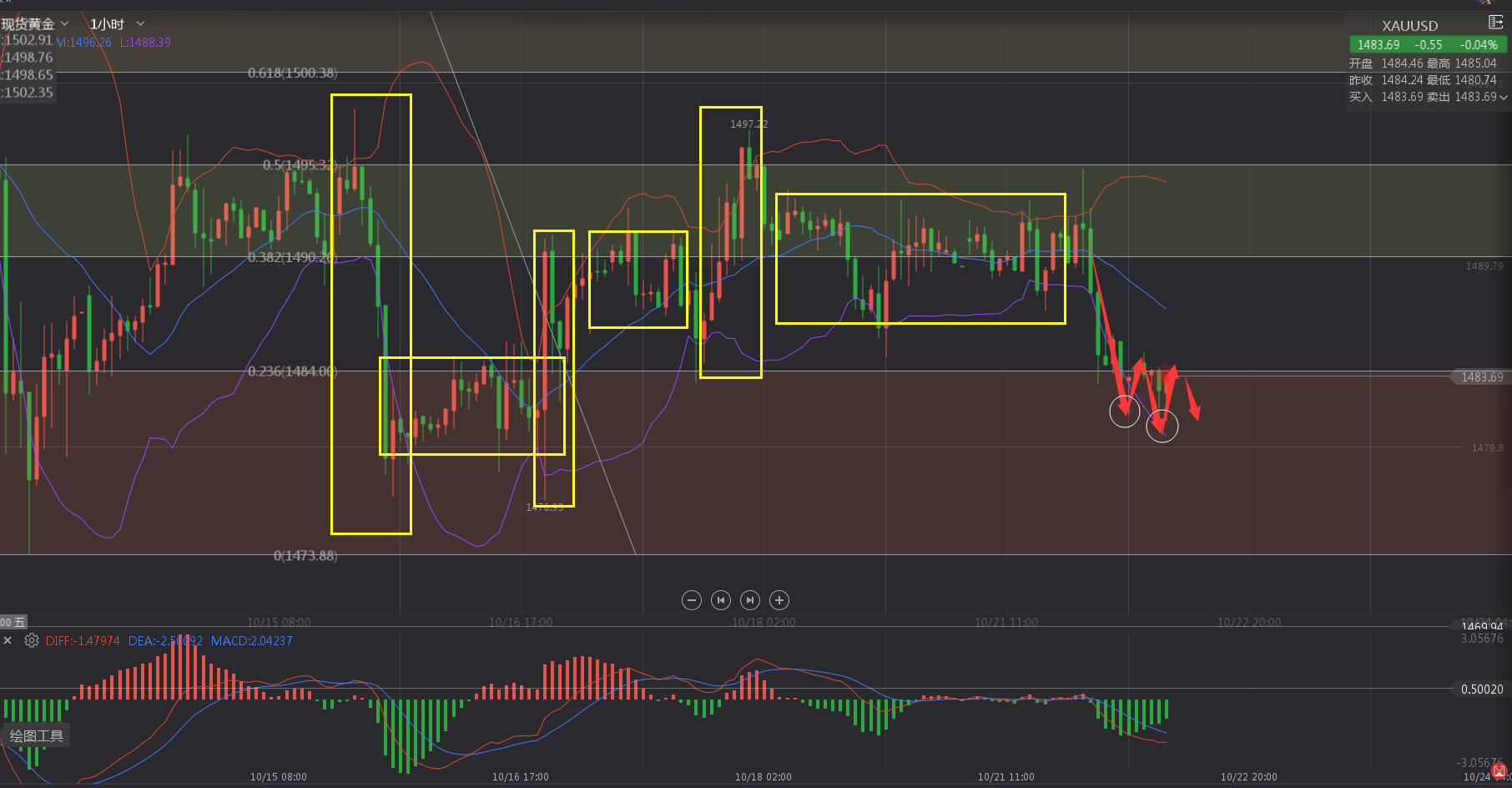This screenshot has height=788, width=1512.
Task: Click the 10/15 08:00 bottom time label
Action: point(279,777)
